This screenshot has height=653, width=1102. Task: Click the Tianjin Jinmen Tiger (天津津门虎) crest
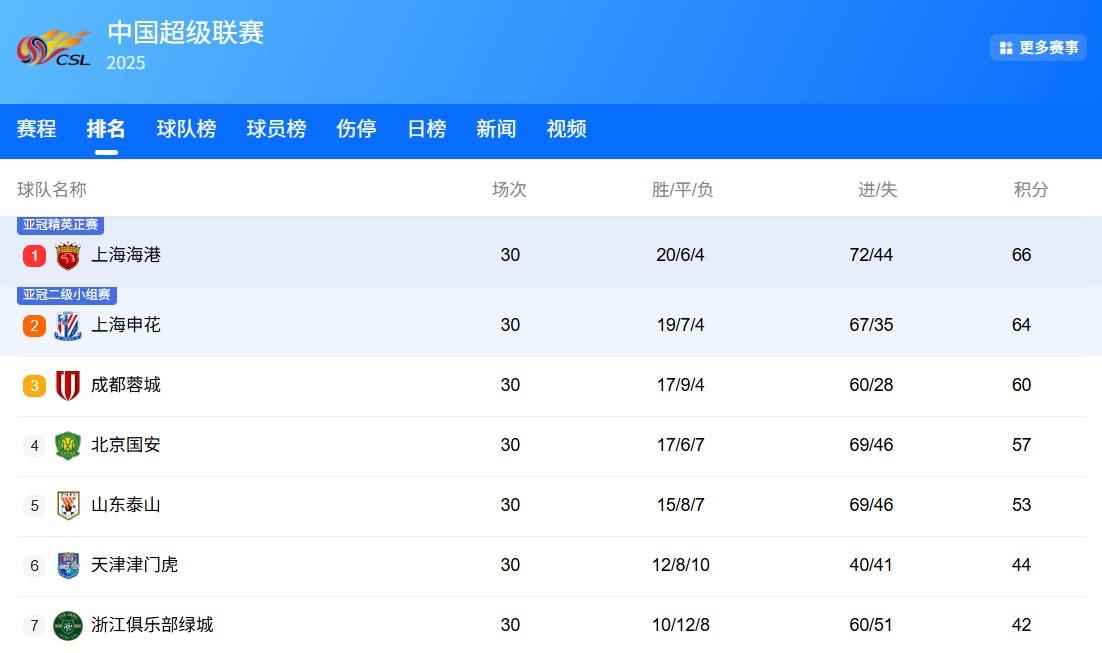pyautogui.click(x=68, y=566)
